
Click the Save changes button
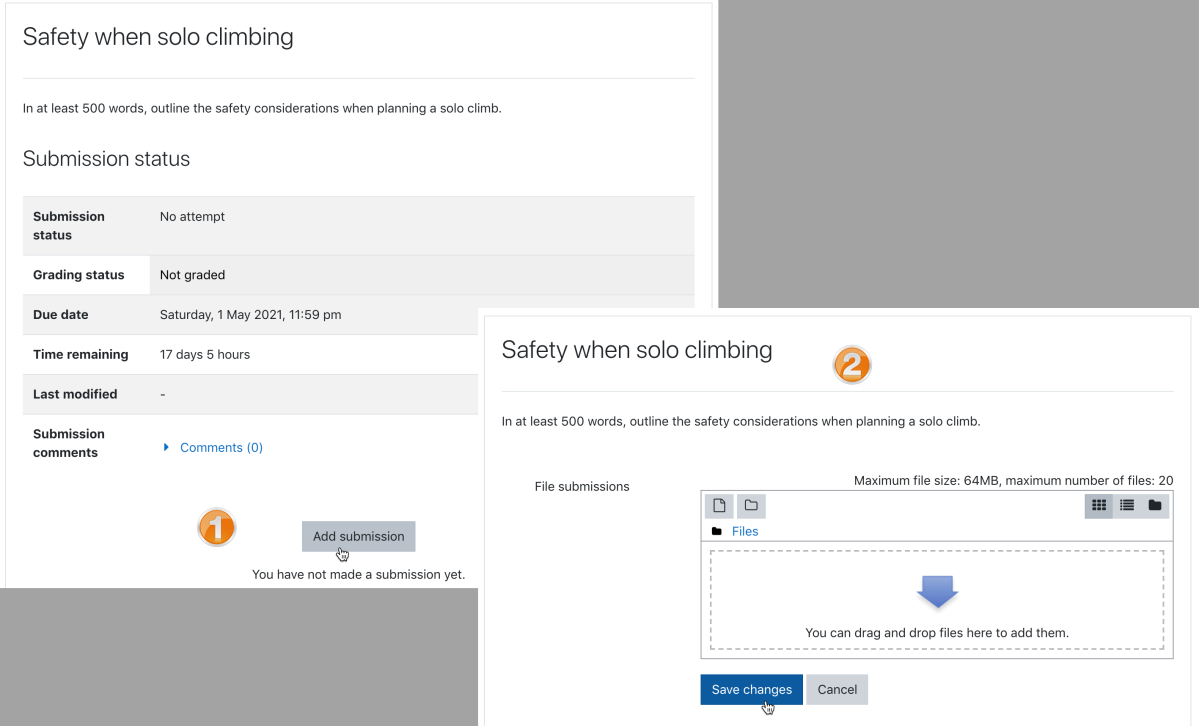(x=752, y=689)
